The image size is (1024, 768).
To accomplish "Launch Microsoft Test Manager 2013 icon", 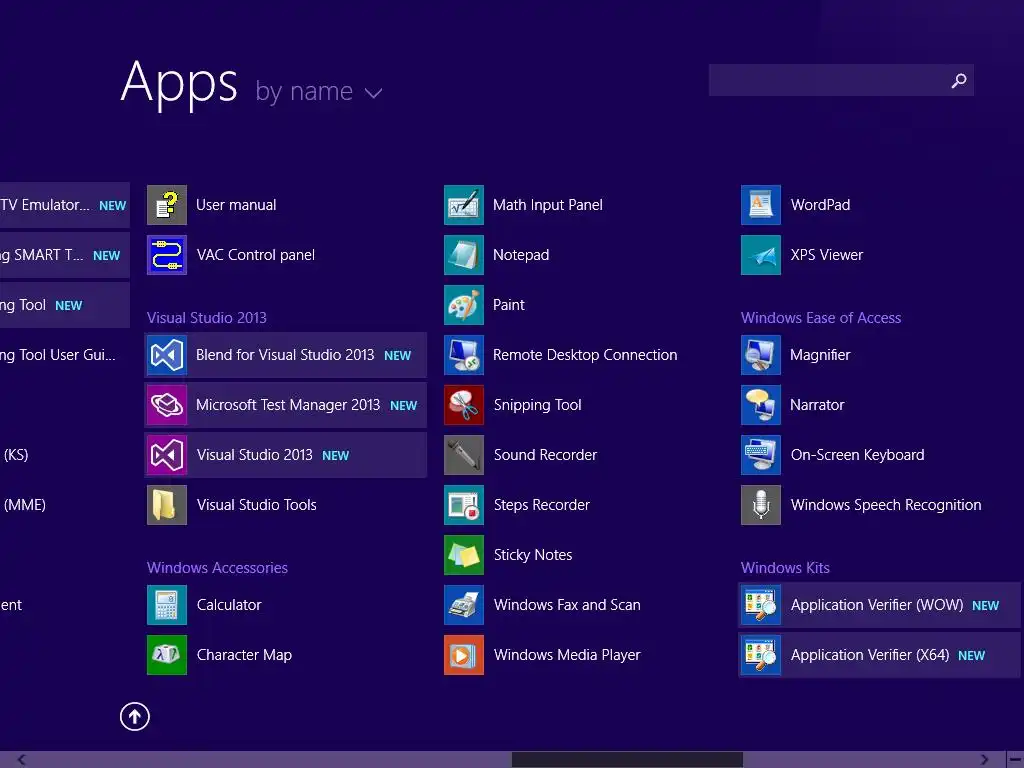I will coord(167,405).
